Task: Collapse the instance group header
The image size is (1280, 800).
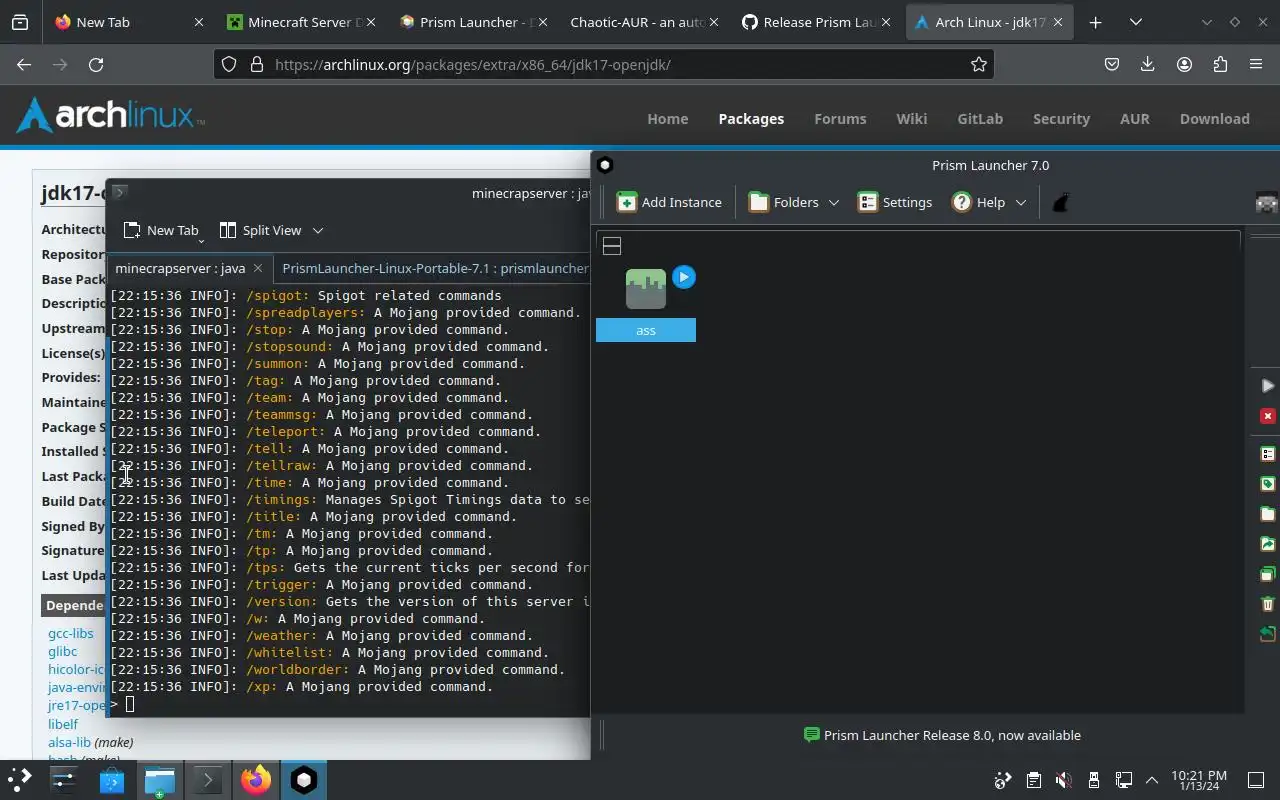Action: point(612,246)
